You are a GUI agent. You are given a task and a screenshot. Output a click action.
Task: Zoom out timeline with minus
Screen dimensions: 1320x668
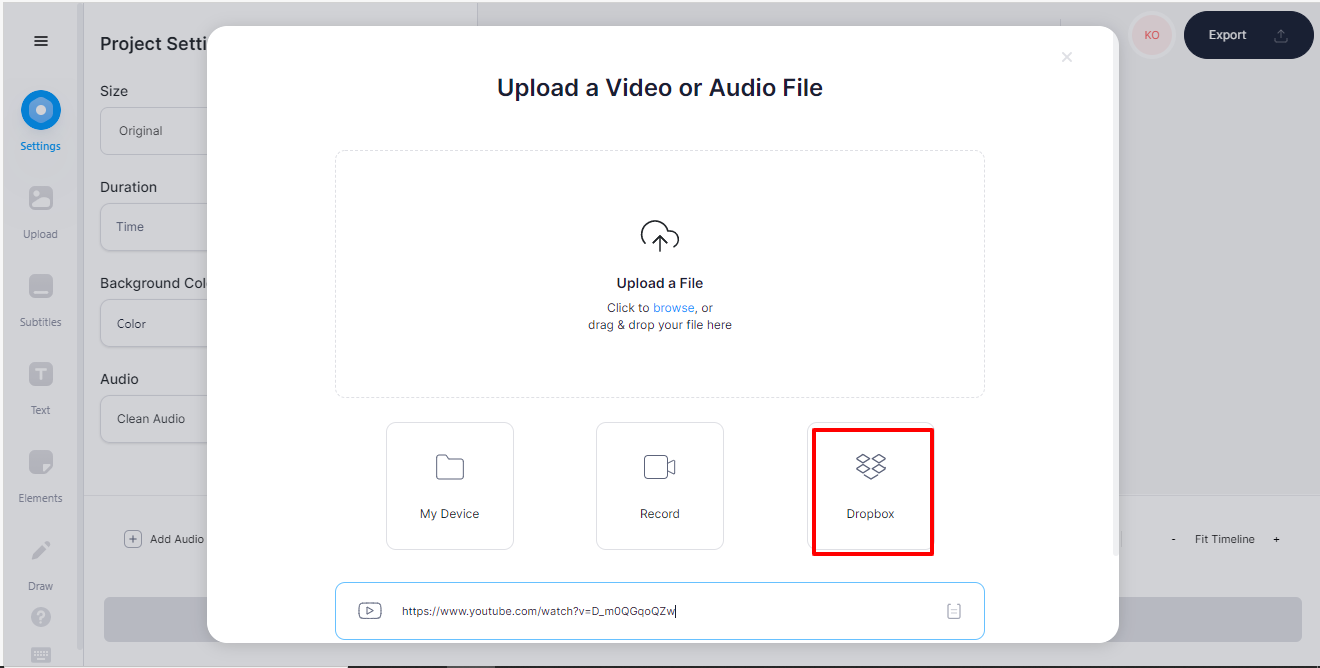coord(1174,539)
